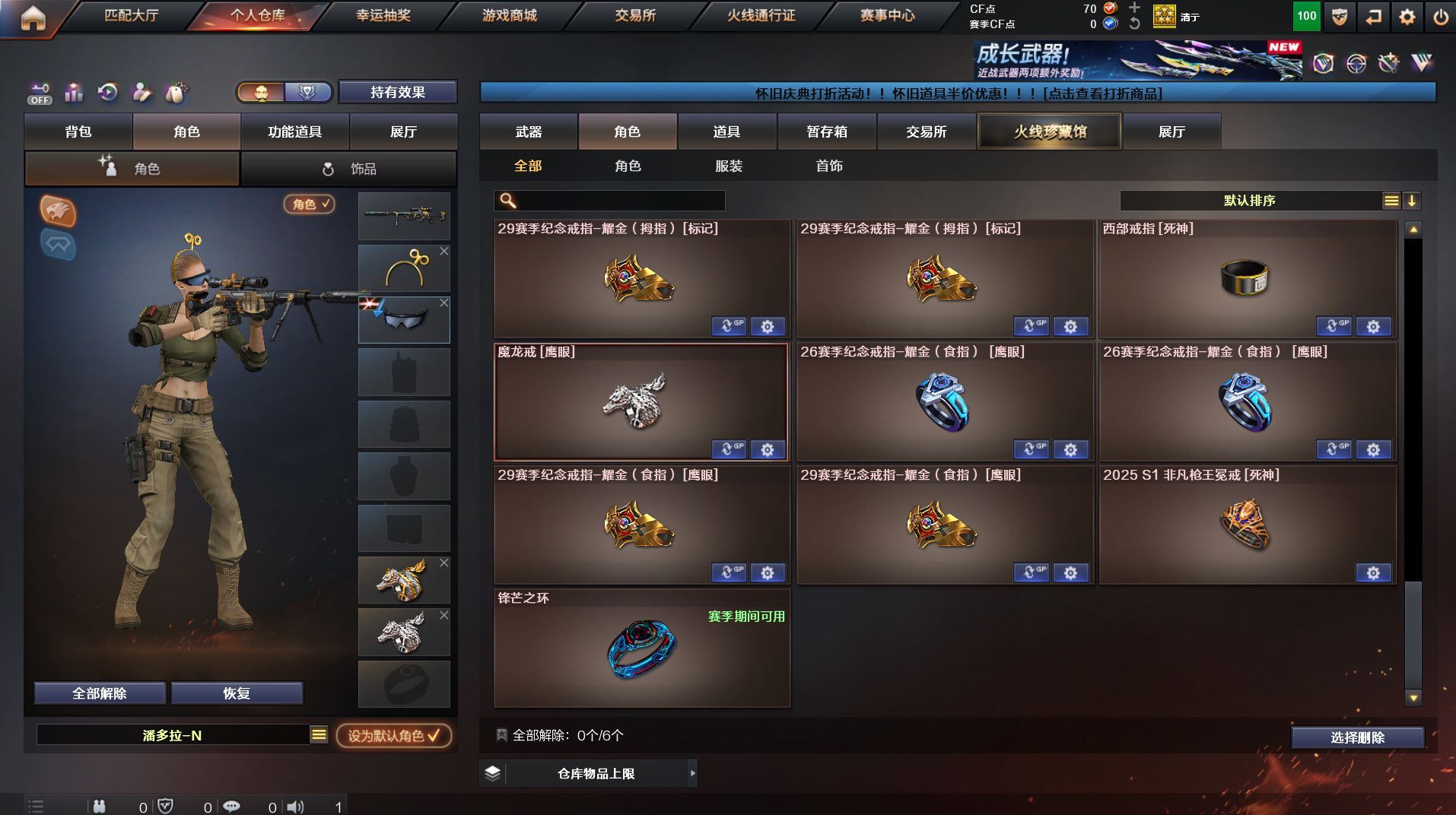The width and height of the screenshot is (1456, 815).
Task: Click GP repair icon on 西部戒指 [死神]
Action: (x=1334, y=326)
